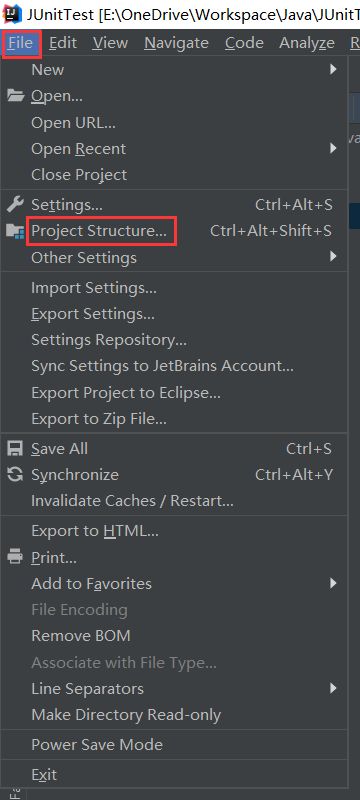Click the wrench icon beside Settings

click(x=15, y=205)
